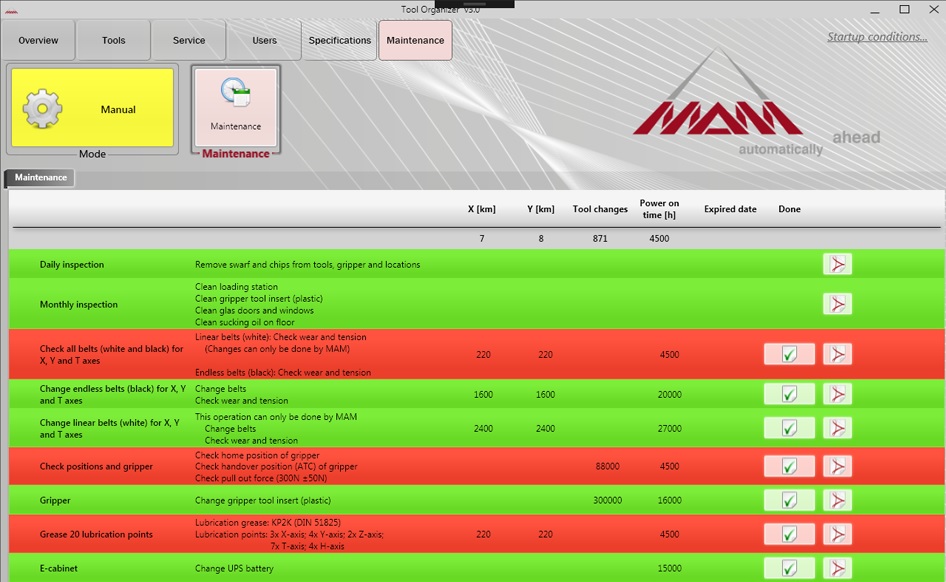Mark E-cabinet UPS battery change done
Viewport: 946px width, 582px height.
[789, 568]
